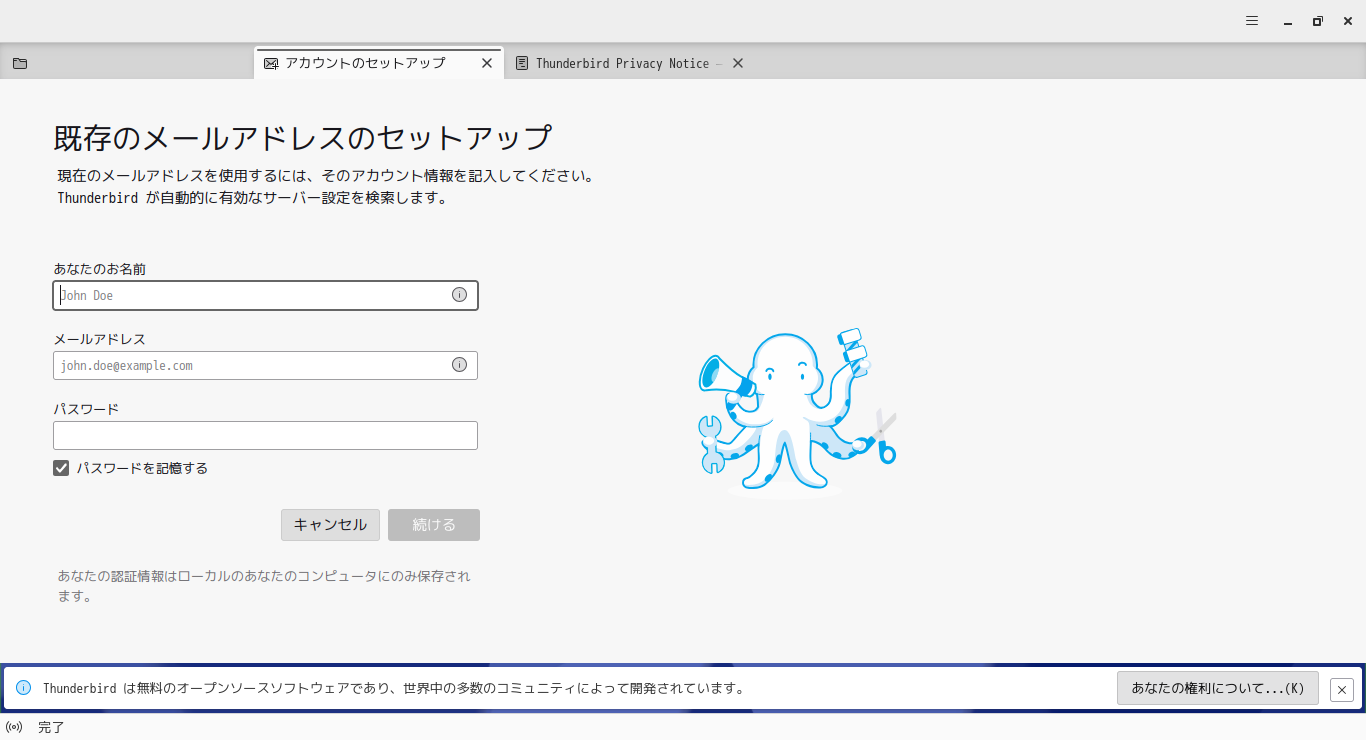
Task: Minimize the Thunderbird window
Action: pyautogui.click(x=1288, y=21)
